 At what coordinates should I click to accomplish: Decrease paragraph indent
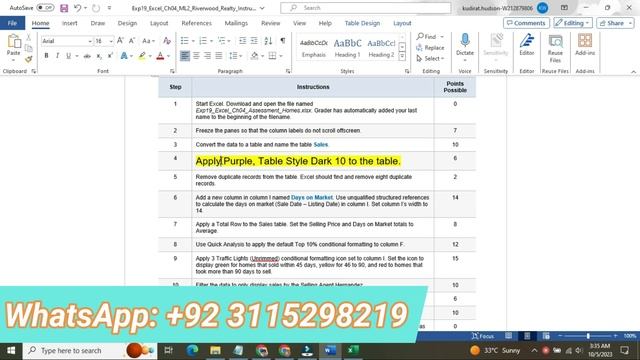click(242, 41)
